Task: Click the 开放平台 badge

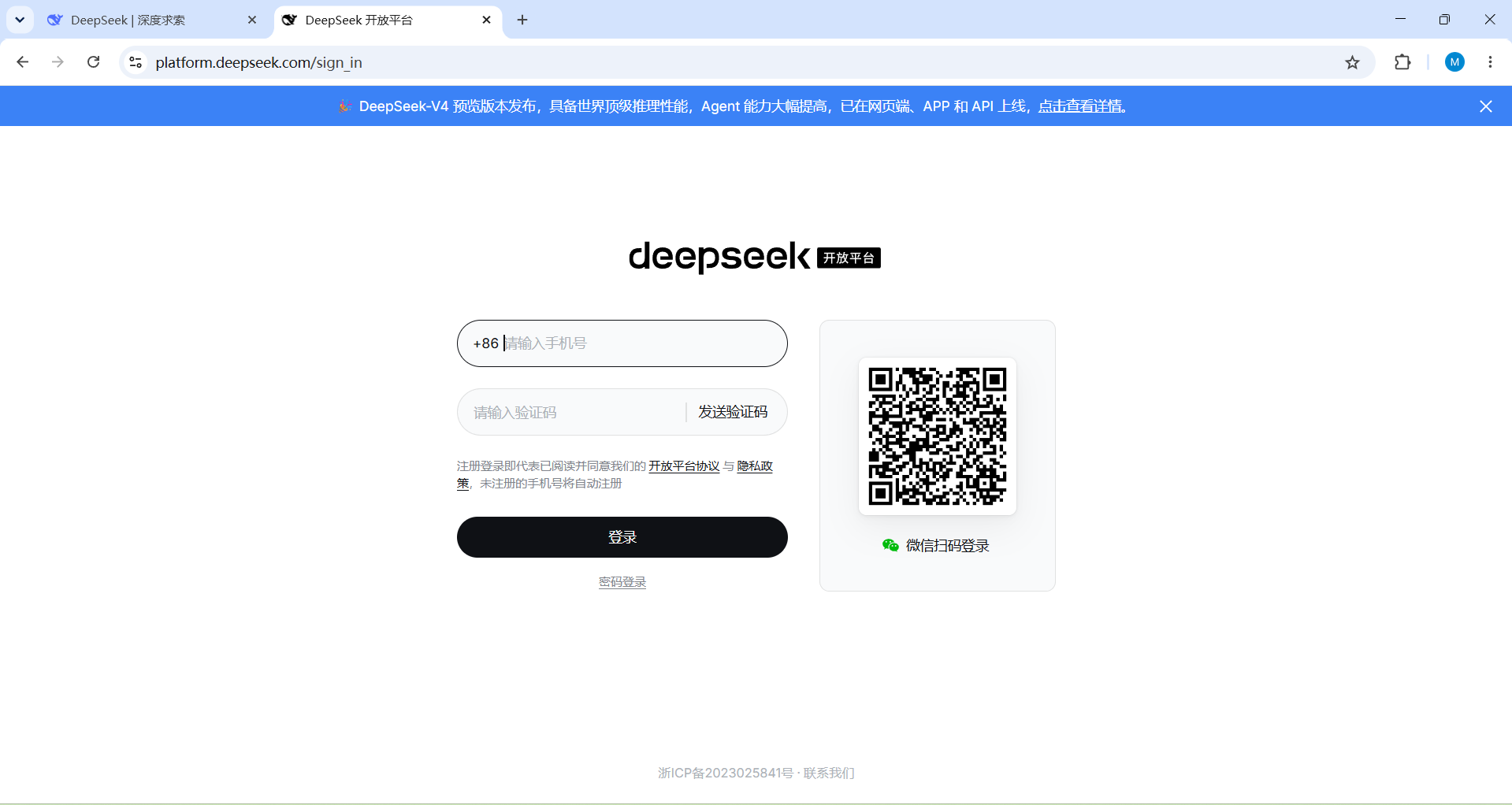Action: point(849,258)
